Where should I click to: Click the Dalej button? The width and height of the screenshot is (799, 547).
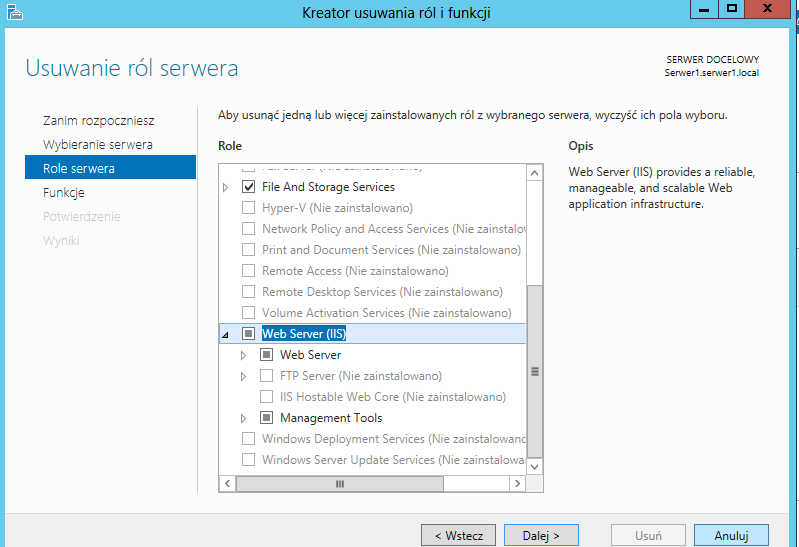(541, 535)
